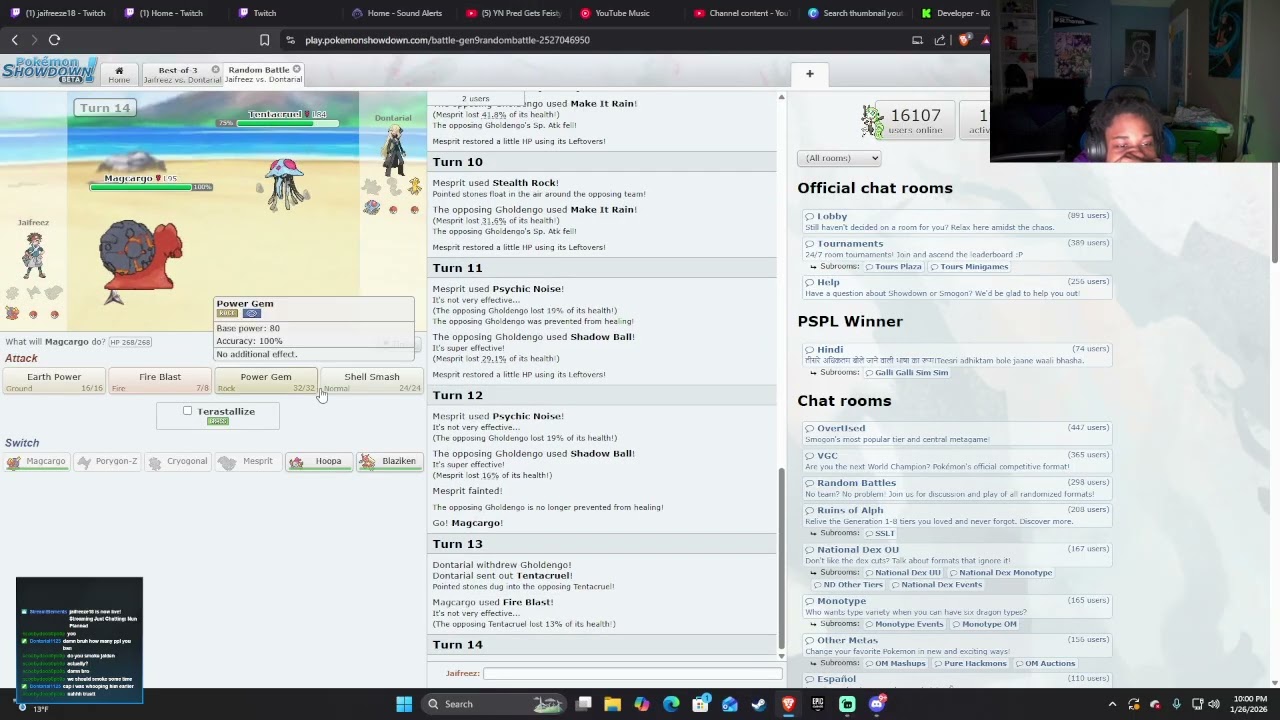1280x720 pixels.
Task: Click the Mesprit switch button
Action: 248,461
